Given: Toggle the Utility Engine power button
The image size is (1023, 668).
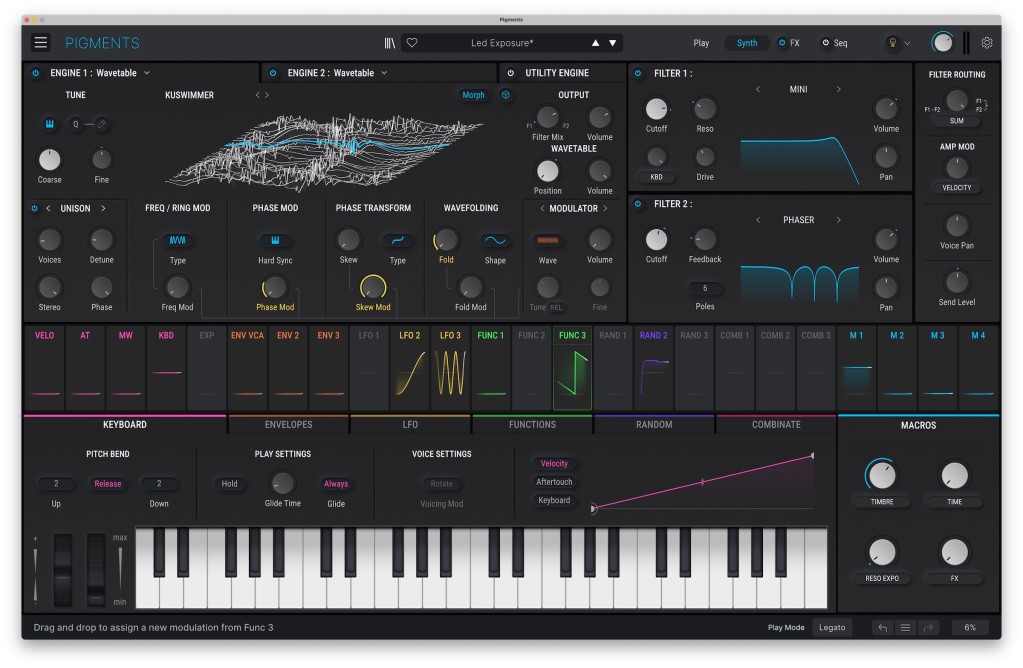Looking at the screenshot, I should pyautogui.click(x=510, y=73).
